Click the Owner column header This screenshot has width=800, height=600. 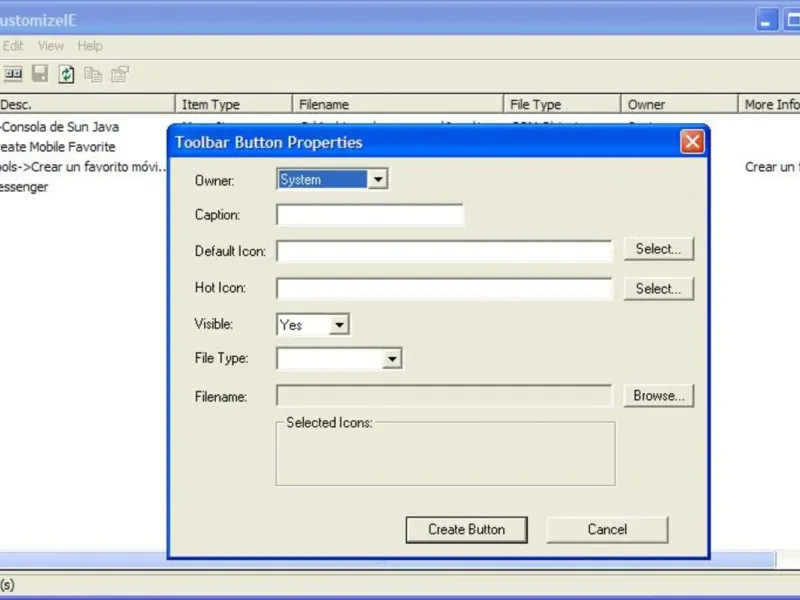click(x=680, y=104)
